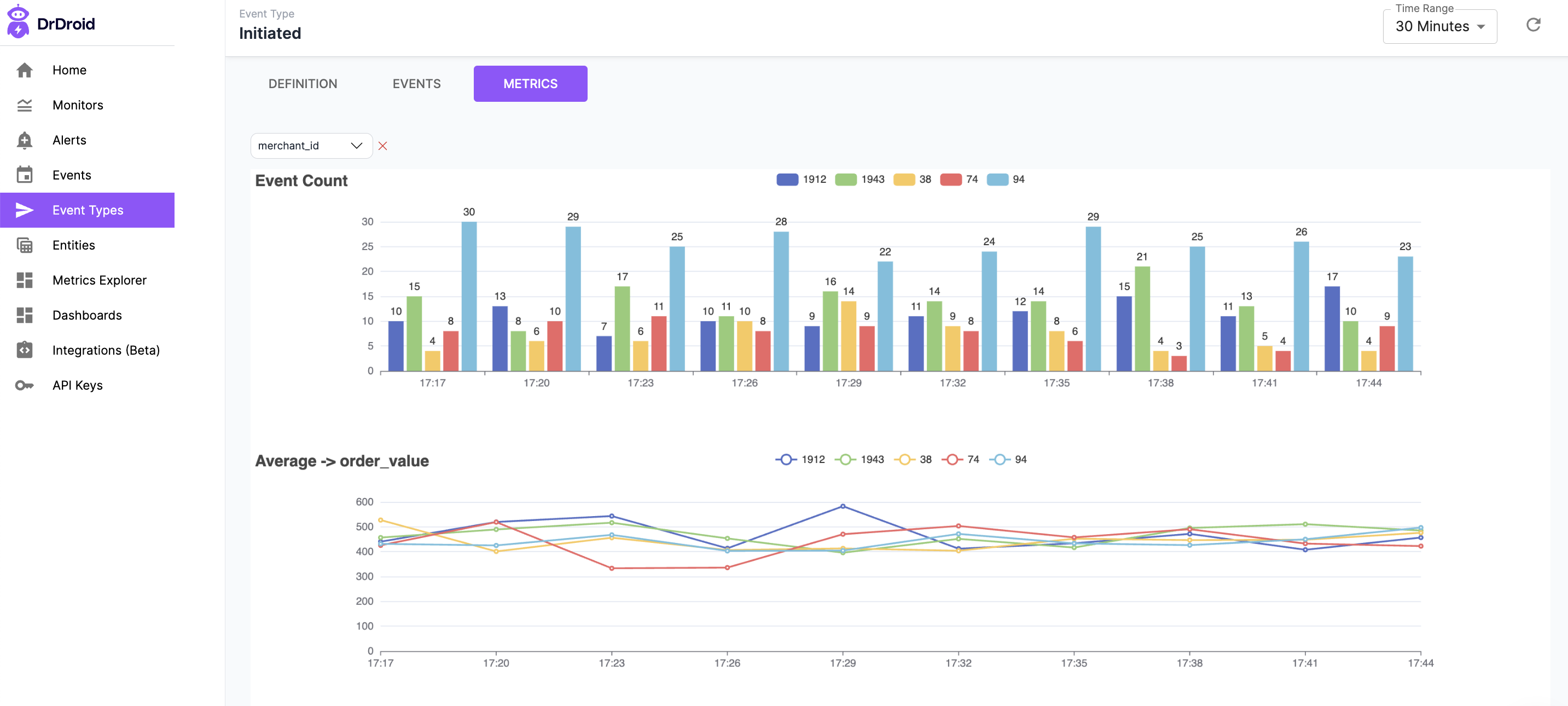
Task: Click the API Keys key icon
Action: pyautogui.click(x=25, y=386)
